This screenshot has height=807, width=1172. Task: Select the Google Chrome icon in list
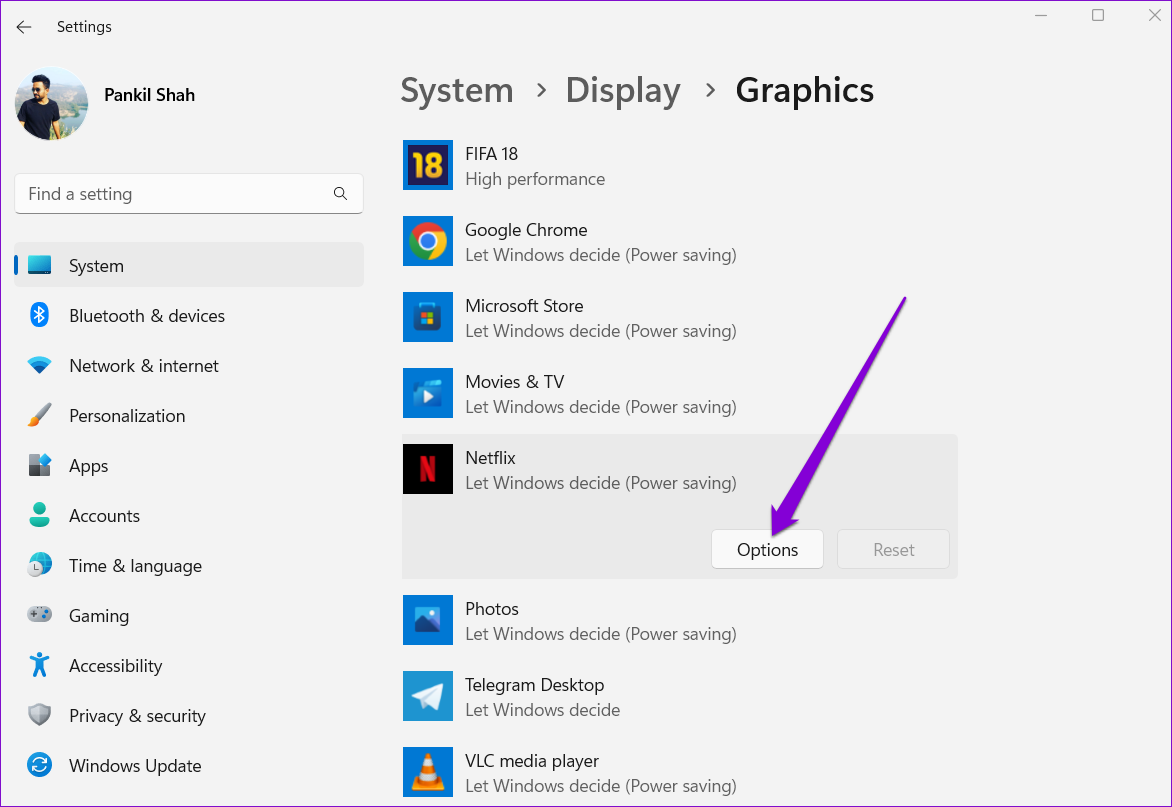coord(427,241)
